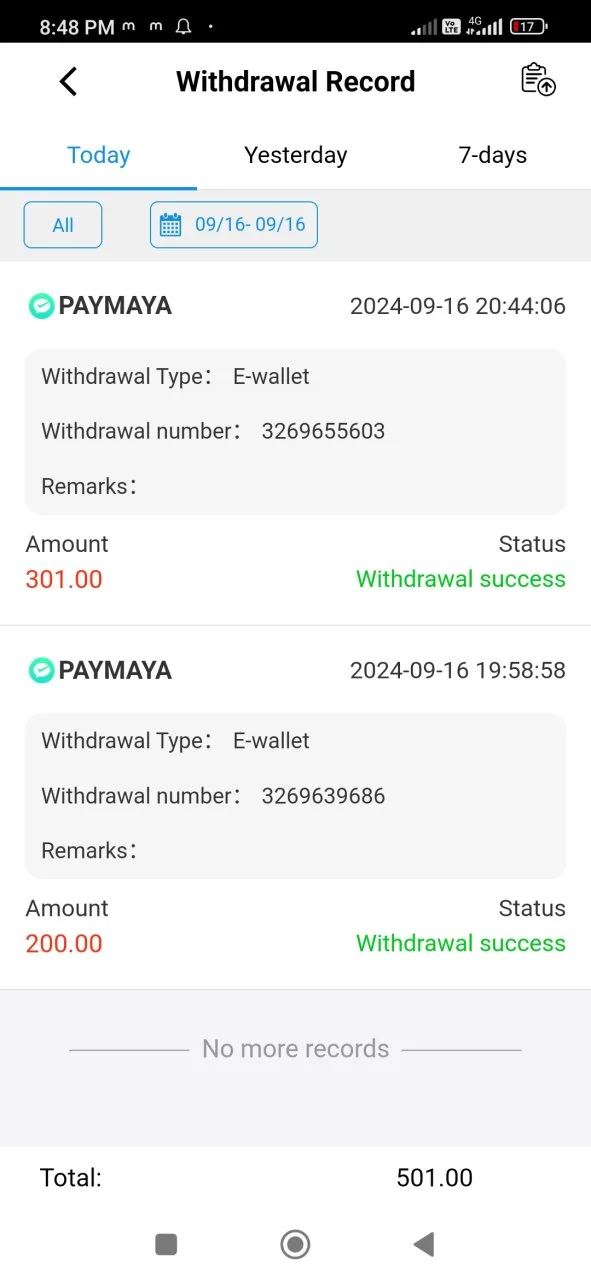The height and width of the screenshot is (1280, 591).
Task: Tap the Android recent apps square icon
Action: [166, 1244]
